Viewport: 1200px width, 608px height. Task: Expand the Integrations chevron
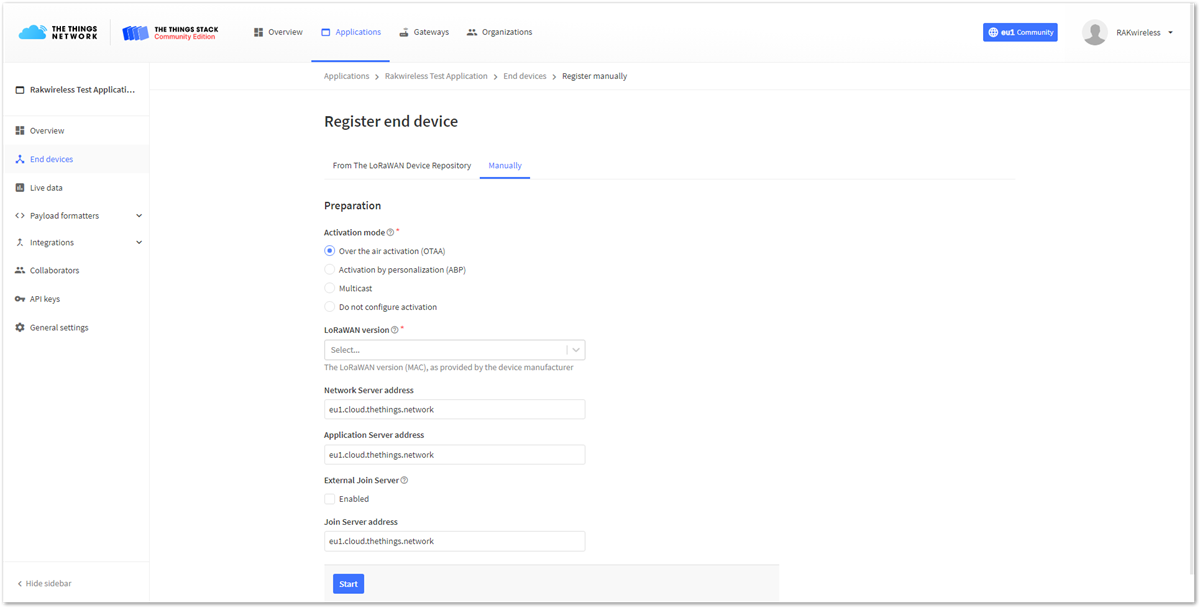(139, 243)
